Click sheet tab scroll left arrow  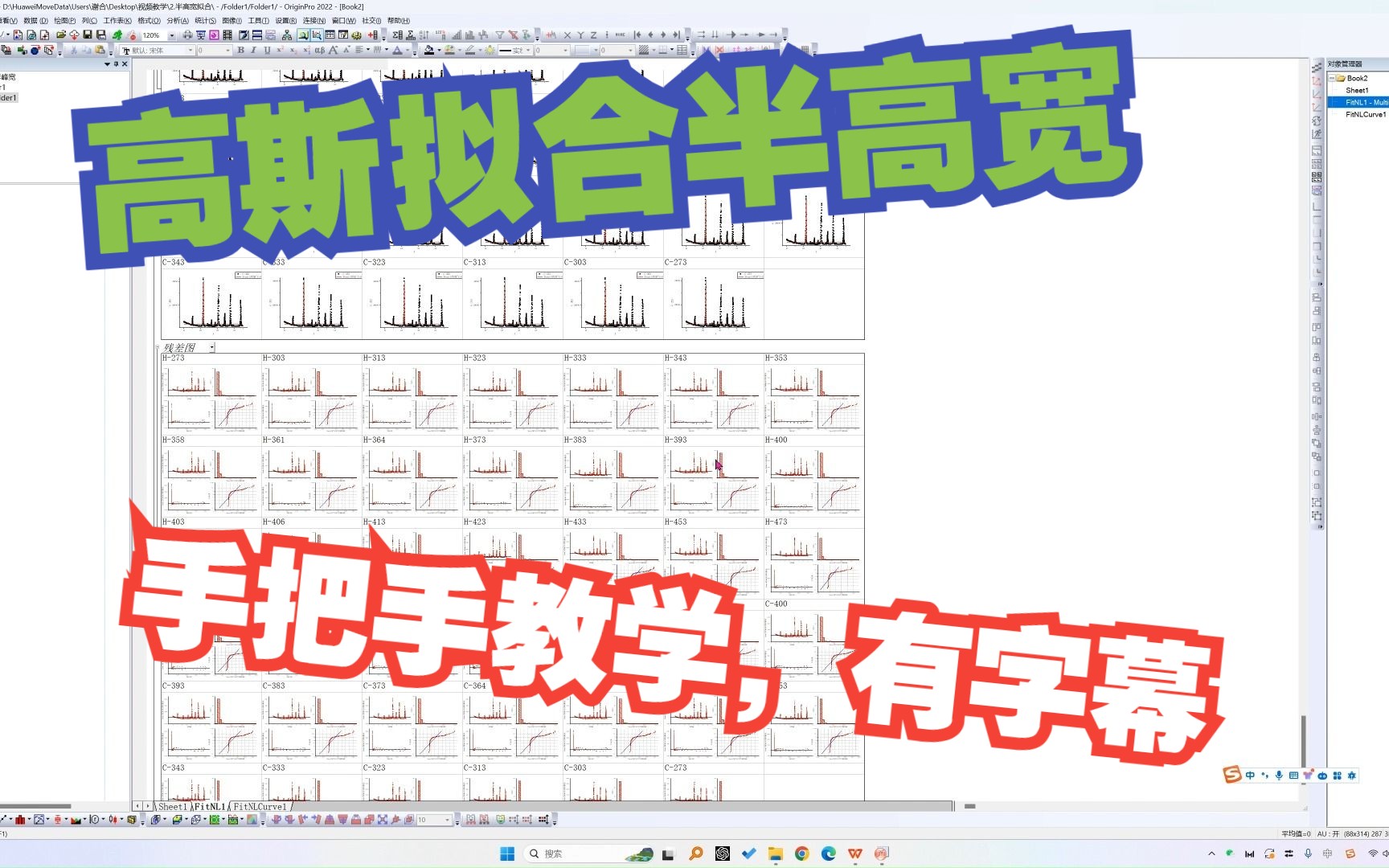tap(137, 806)
